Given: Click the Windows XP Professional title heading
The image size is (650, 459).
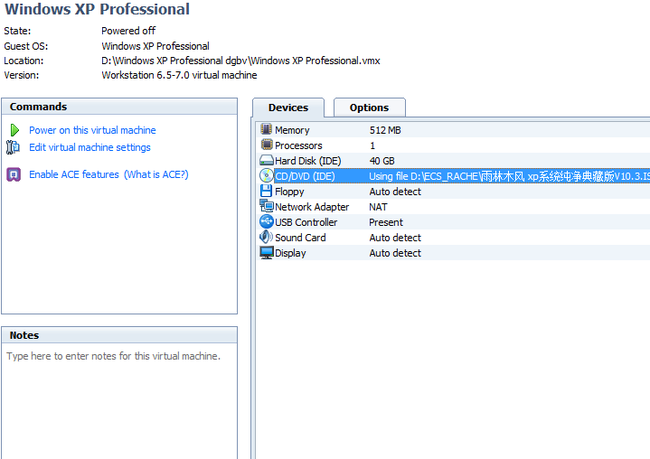Looking at the screenshot, I should point(97,9).
